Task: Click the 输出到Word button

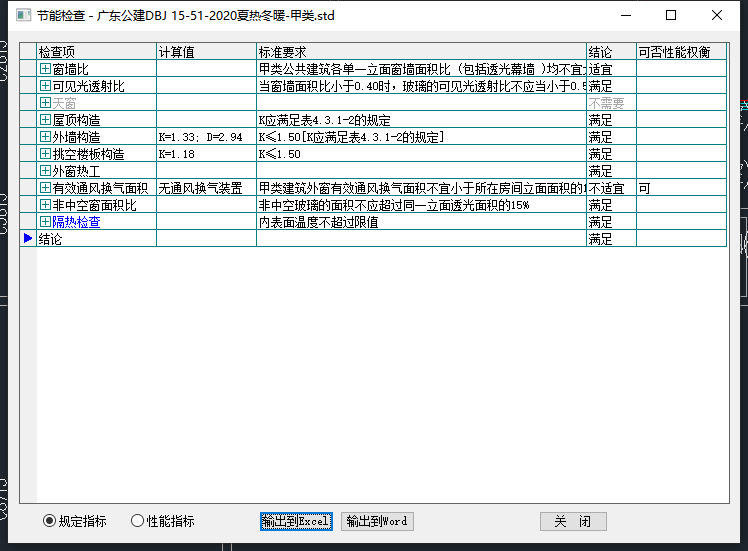Action: click(377, 521)
